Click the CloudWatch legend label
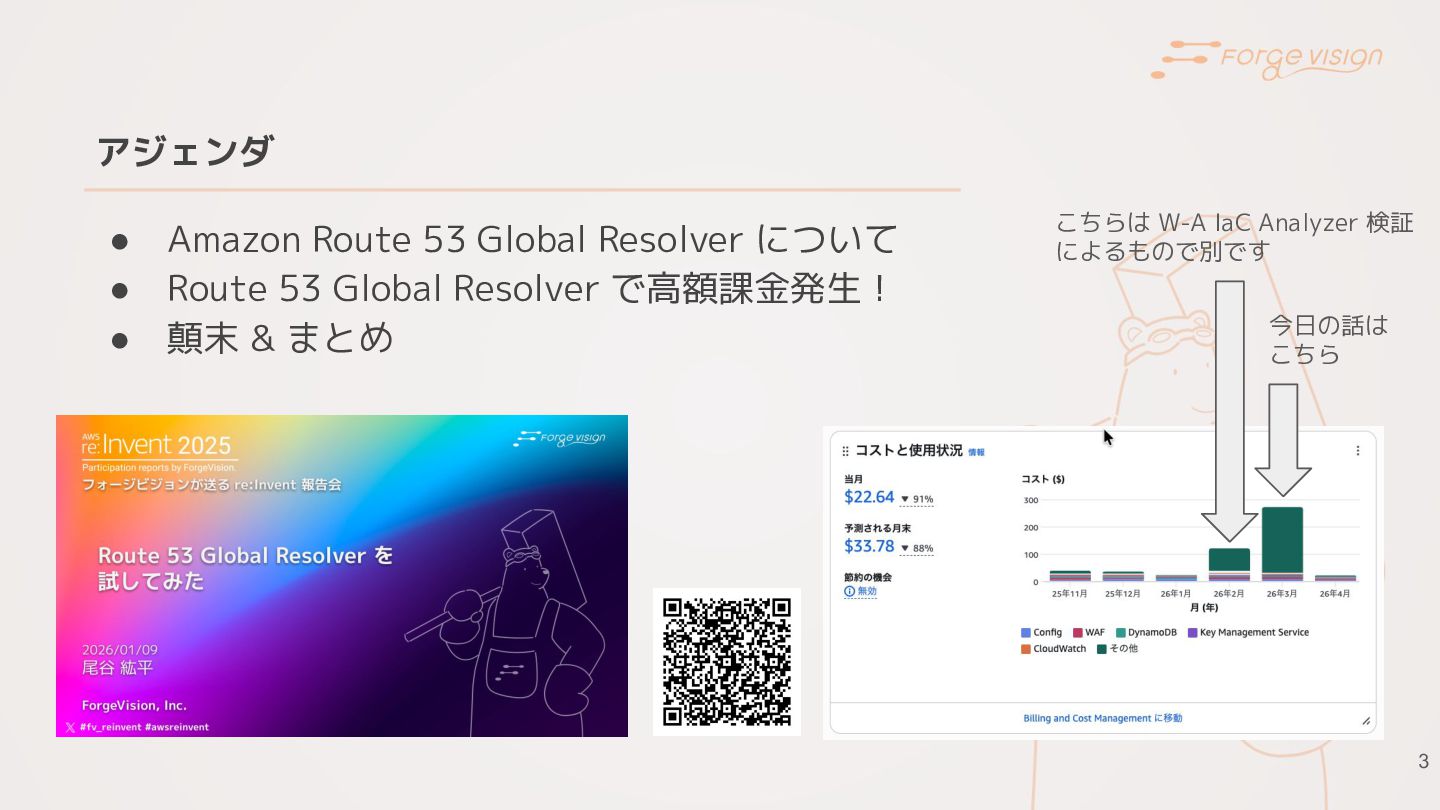This screenshot has height=810, width=1440. tap(1060, 649)
